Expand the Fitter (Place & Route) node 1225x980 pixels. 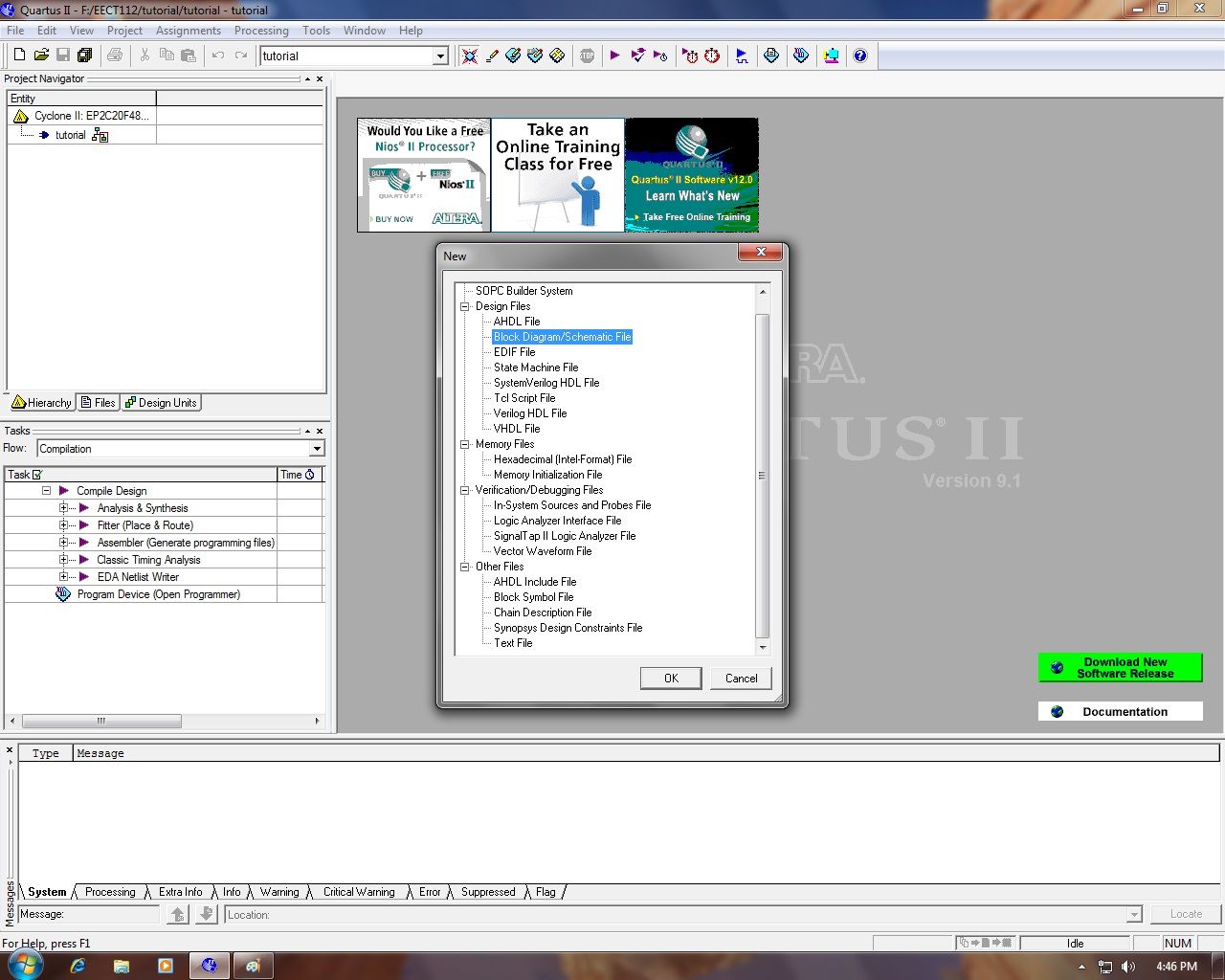click(62, 524)
